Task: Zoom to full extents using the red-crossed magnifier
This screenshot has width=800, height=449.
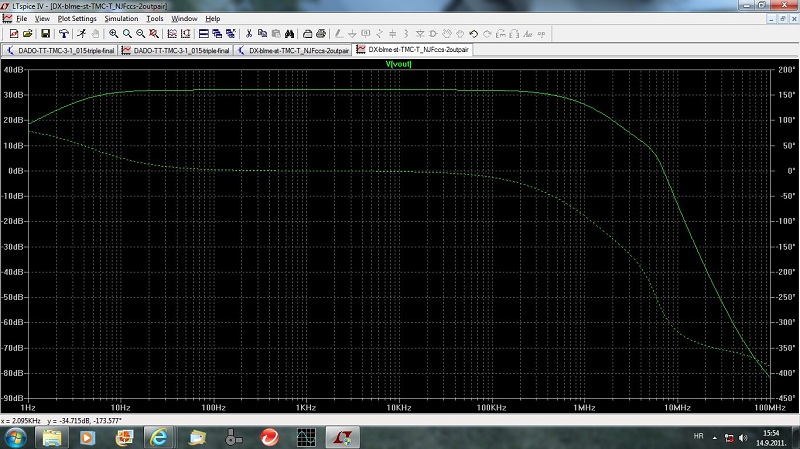Action: tap(155, 33)
